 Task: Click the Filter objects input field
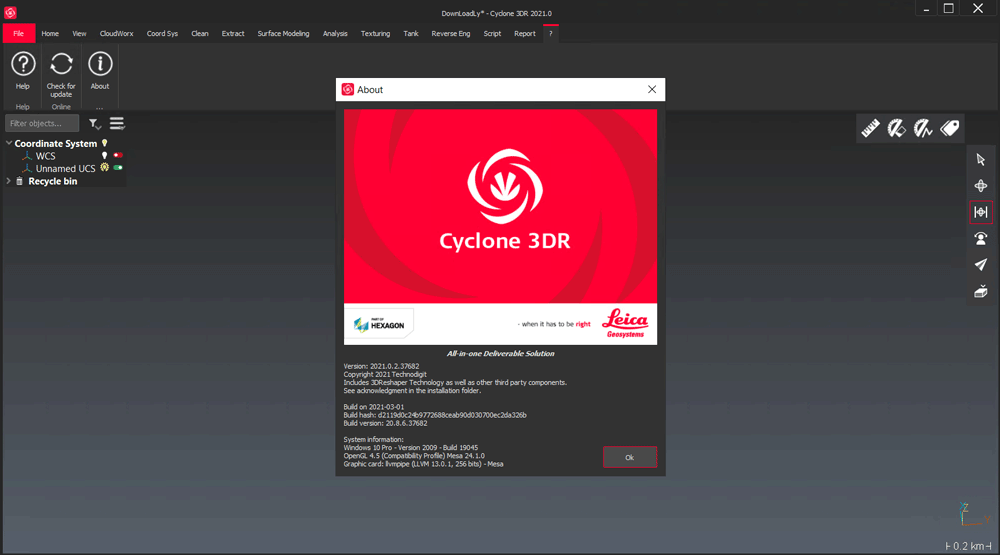point(42,123)
